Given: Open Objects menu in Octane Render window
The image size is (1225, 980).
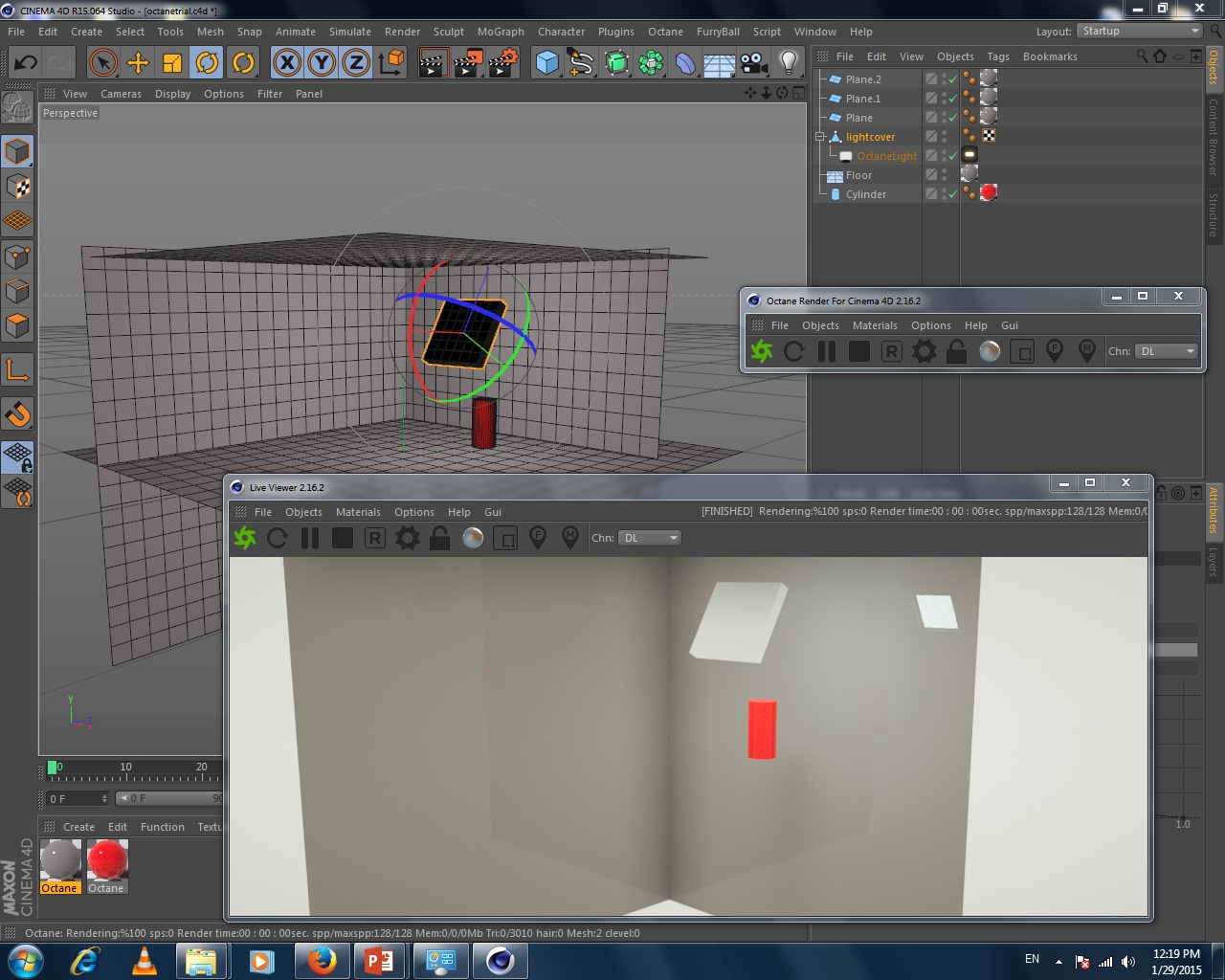Looking at the screenshot, I should click(x=820, y=325).
